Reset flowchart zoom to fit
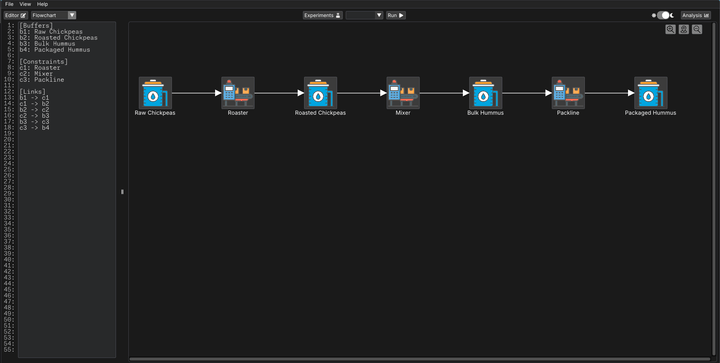Image resolution: width=720 pixels, height=363 pixels. [x=684, y=29]
